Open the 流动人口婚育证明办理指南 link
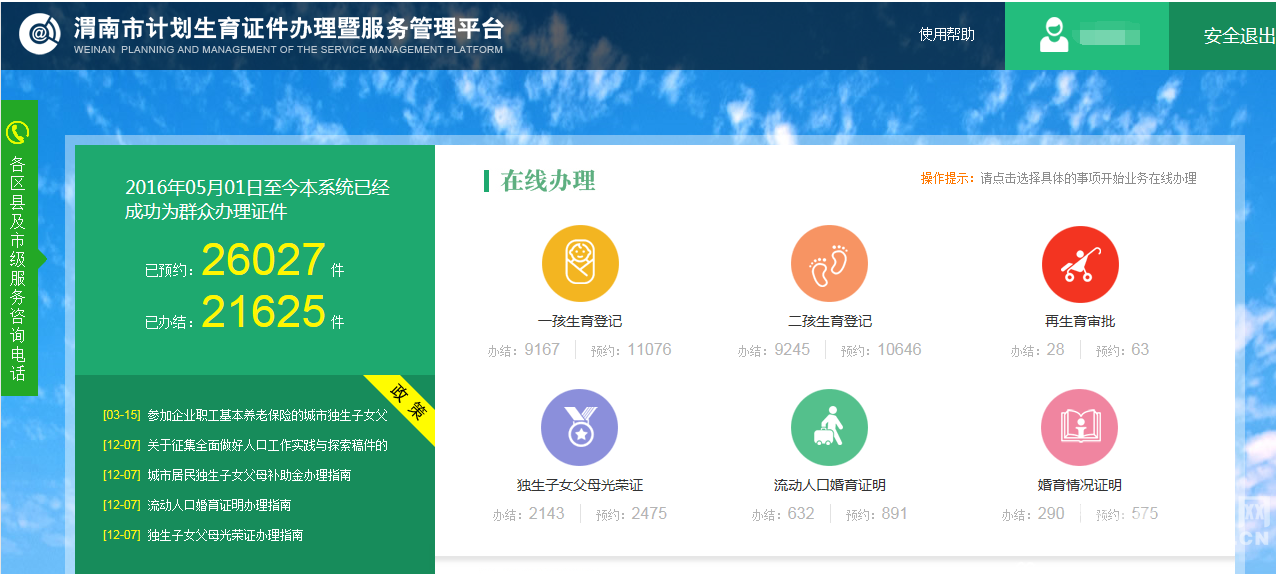Image resolution: width=1276 pixels, height=574 pixels. pos(218,505)
